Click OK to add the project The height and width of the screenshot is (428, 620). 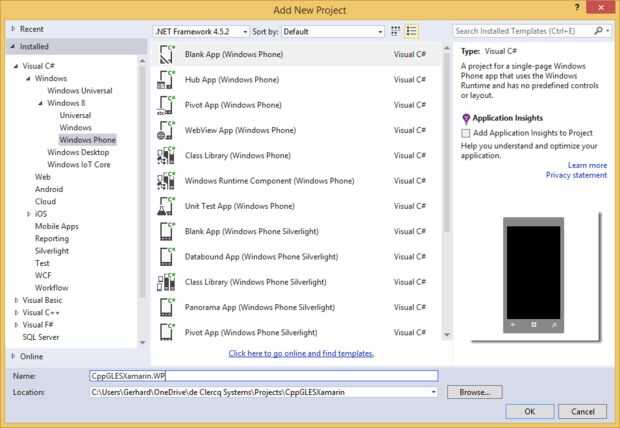[x=530, y=411]
